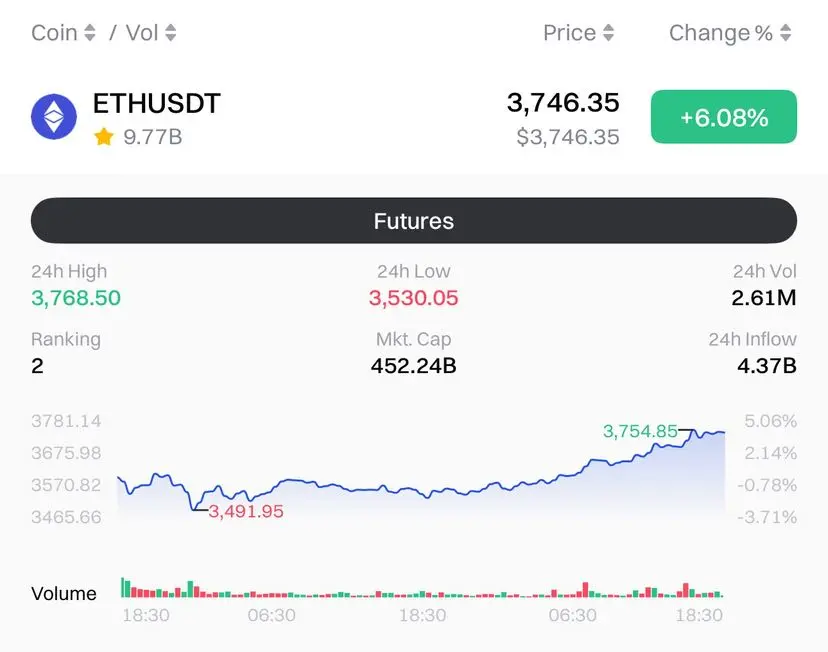Screen dimensions: 828x652
Task: Click the 24h Low value 3,530.05
Action: [413, 298]
